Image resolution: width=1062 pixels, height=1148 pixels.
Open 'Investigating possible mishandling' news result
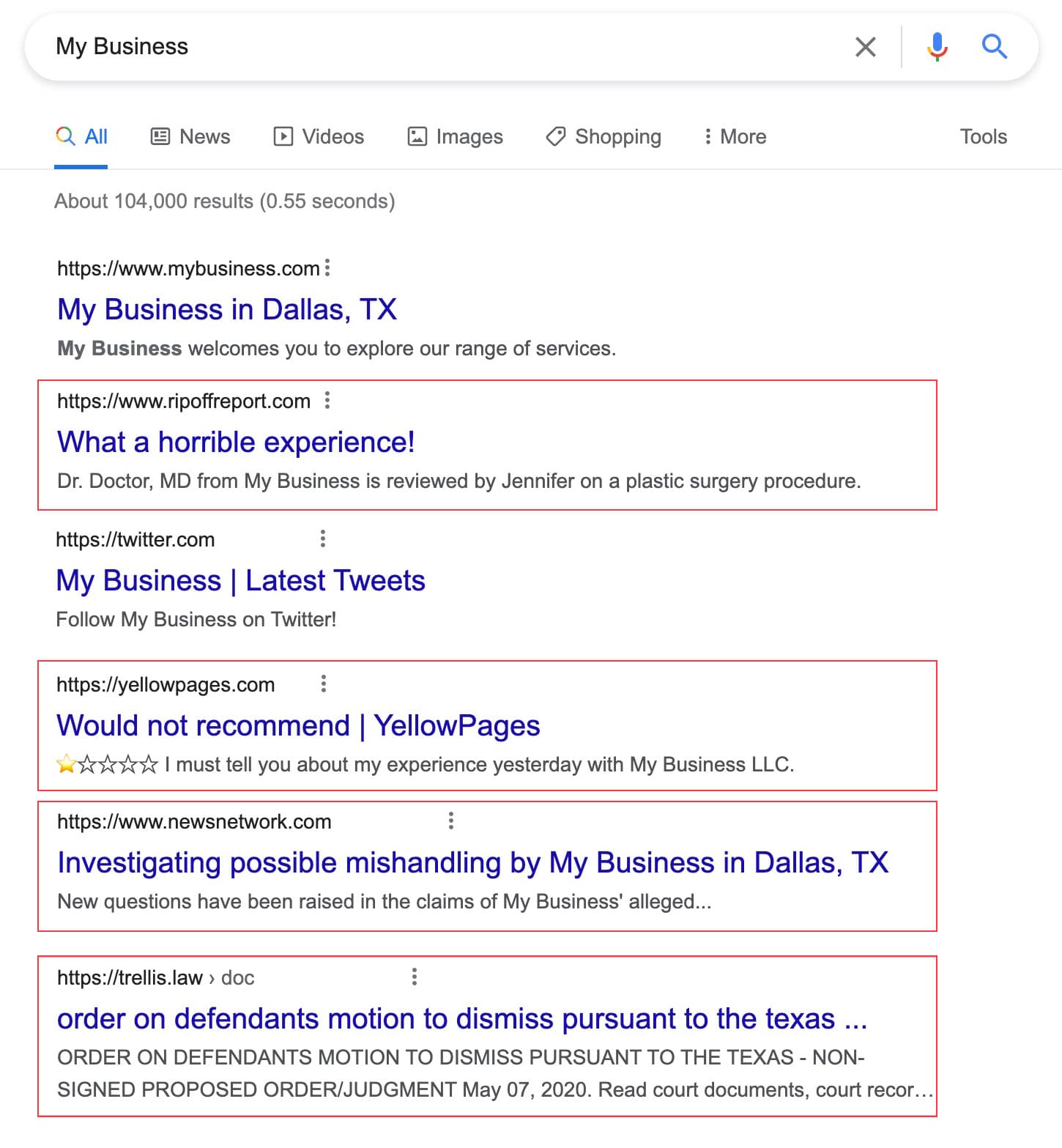472,863
